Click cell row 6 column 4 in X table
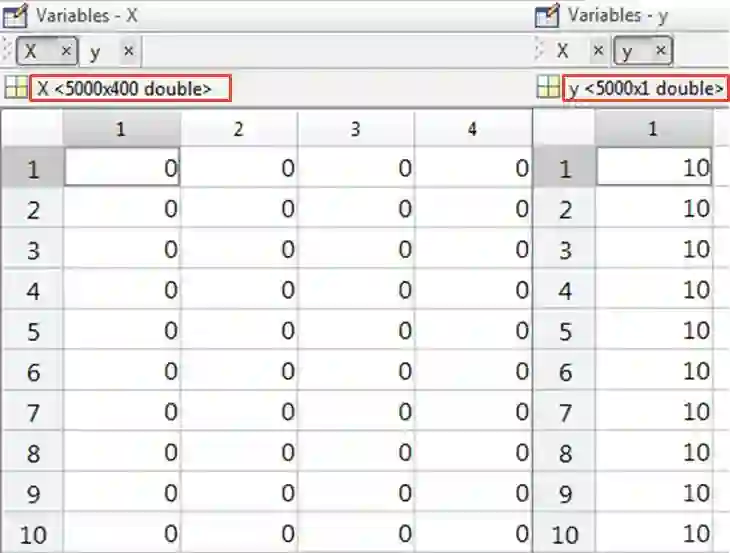 [473, 371]
